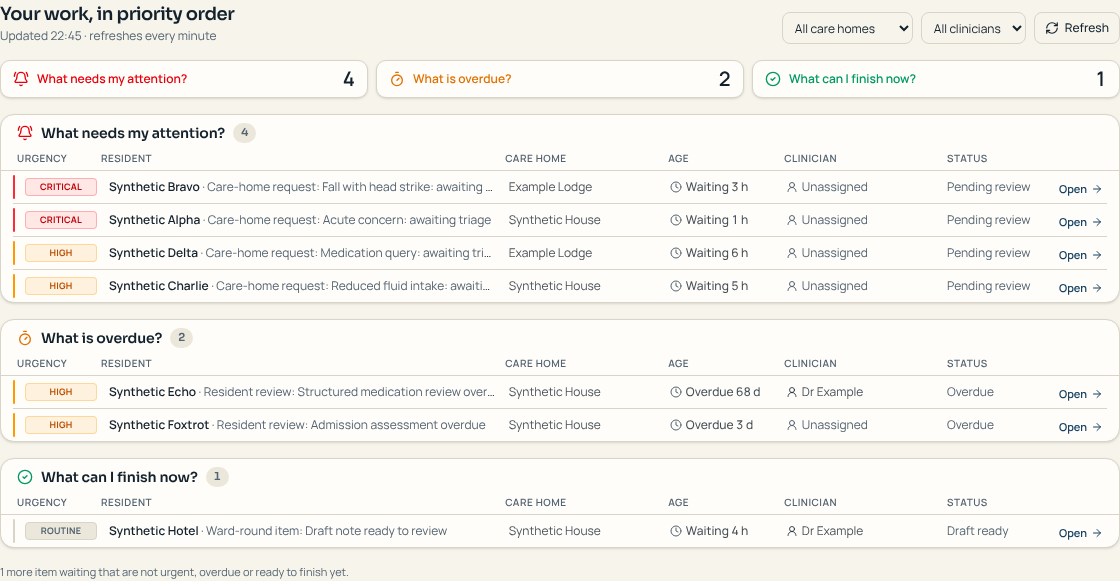Screen dimensions: 1120x581
Task: Click Overdue status for Synthetic Echo
Action: tap(970, 392)
